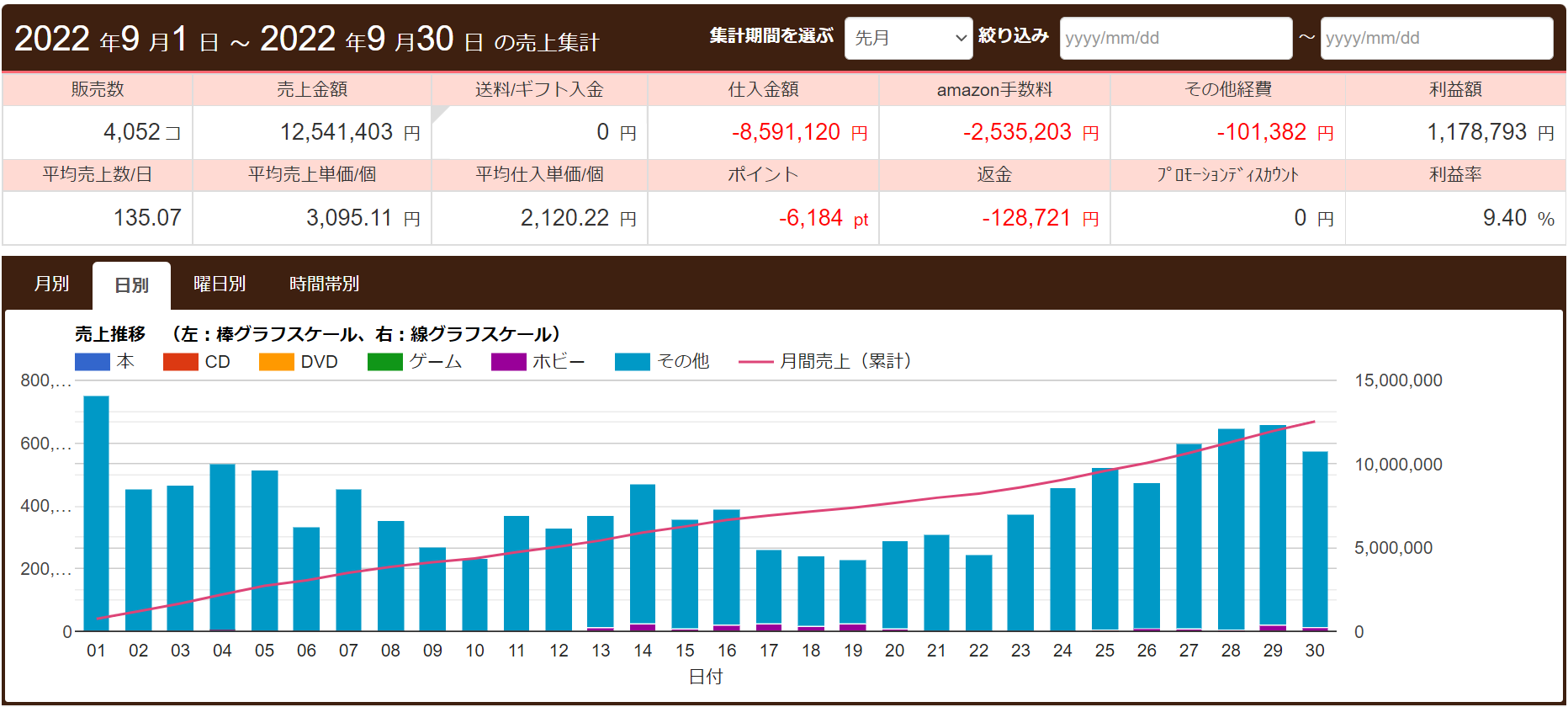Hide the DVD series orange swatch

(x=276, y=362)
